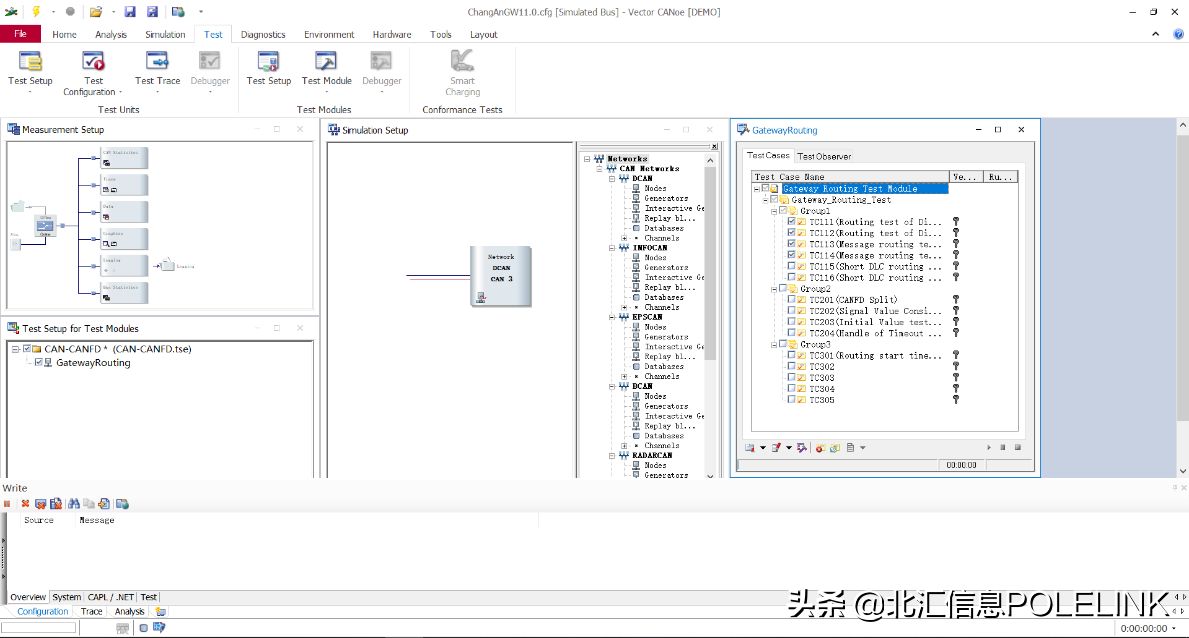Click the Test Module ribbon button
Screen dimensions: 1189x638
326,73
